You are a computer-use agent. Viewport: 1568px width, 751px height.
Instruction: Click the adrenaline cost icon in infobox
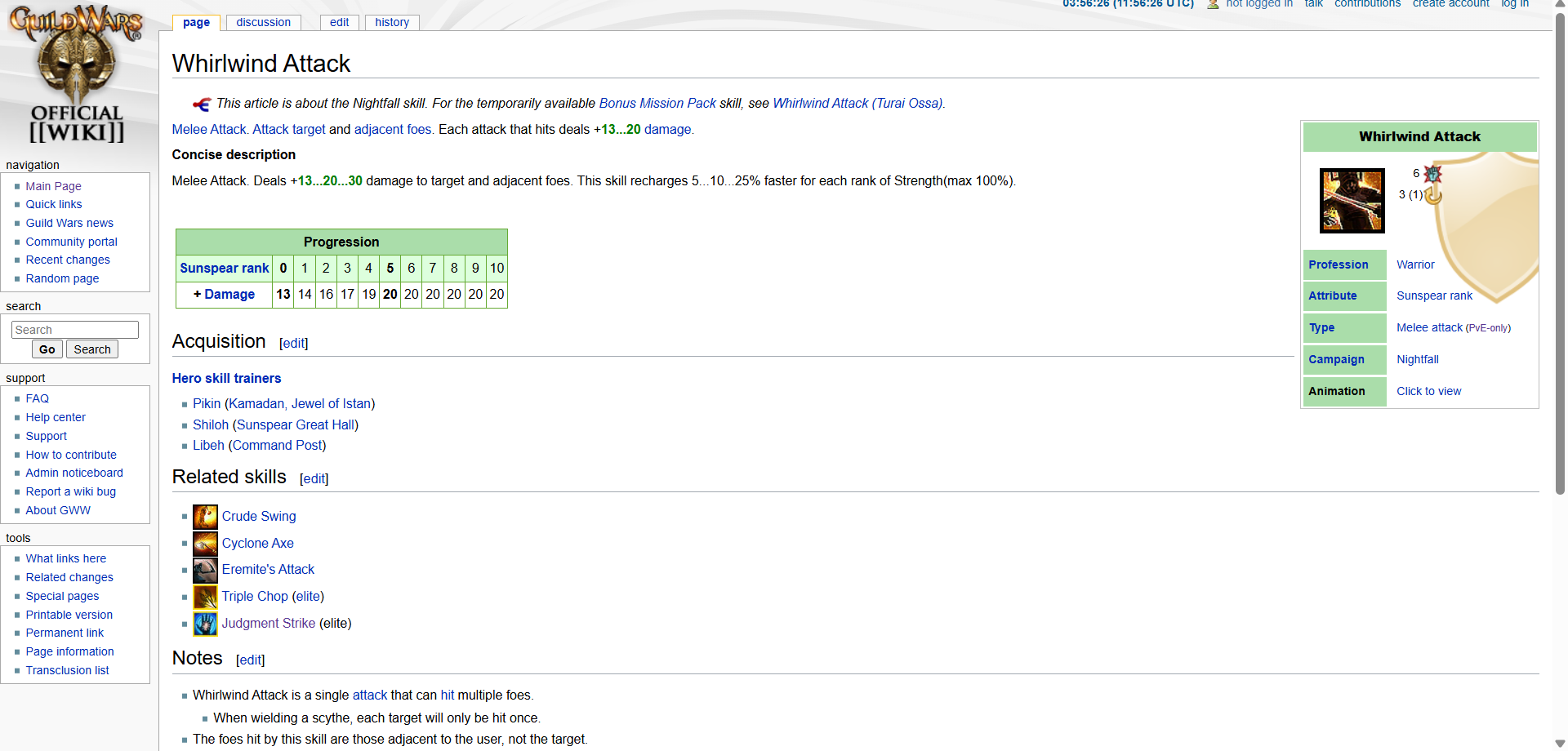click(x=1432, y=174)
